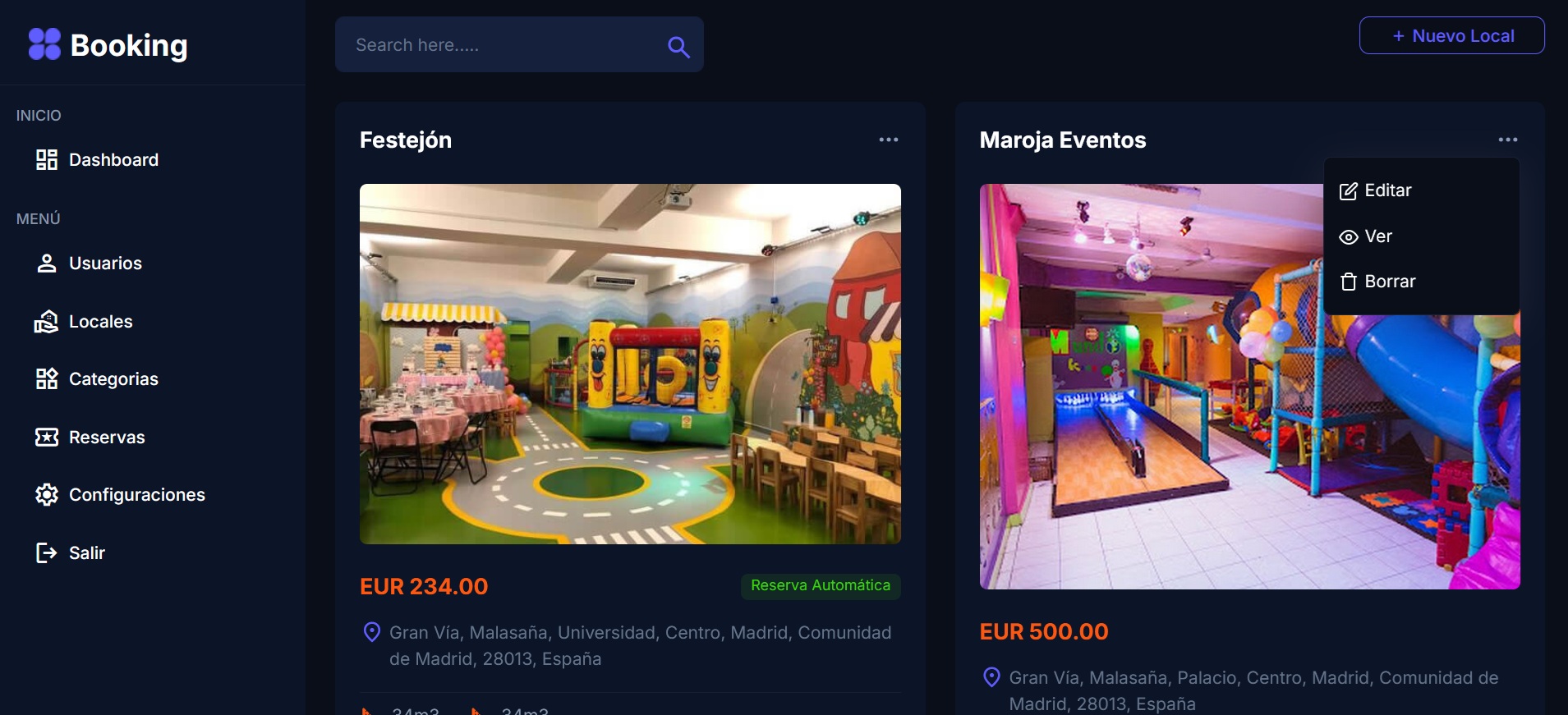Click the Salir logout icon
Viewport: 1568px width, 715px height.
[47, 552]
